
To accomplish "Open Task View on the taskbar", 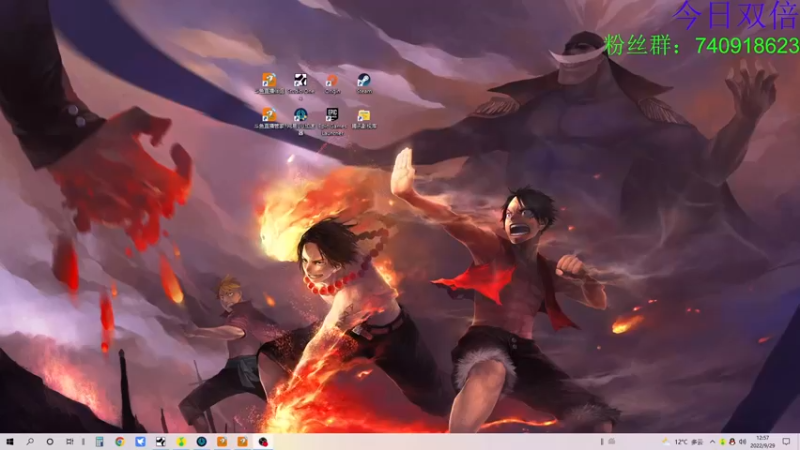I will coord(70,442).
